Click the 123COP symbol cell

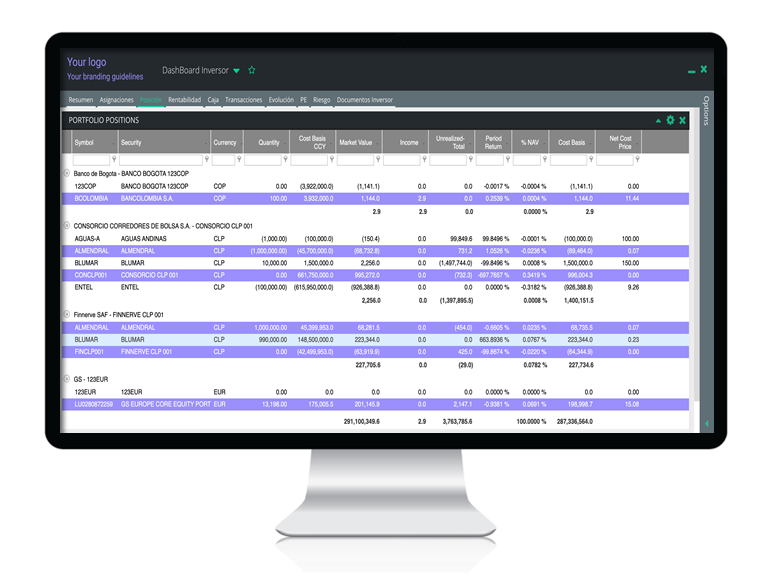tap(85, 186)
